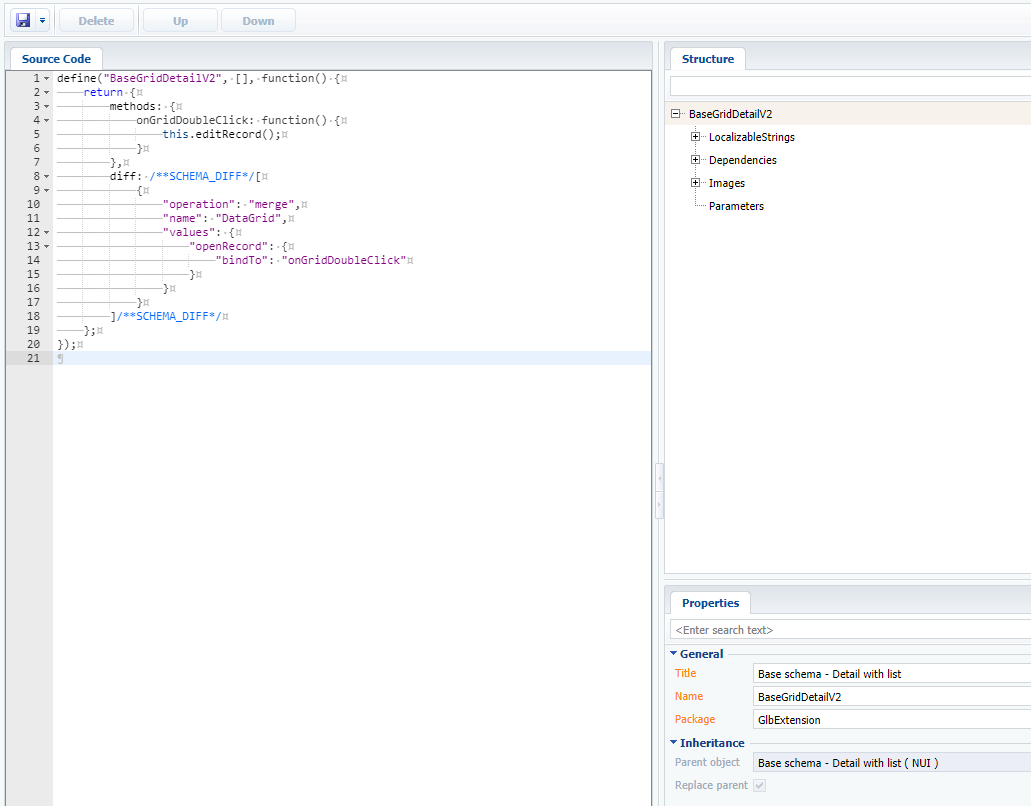
Task: Click the properties search text field
Action: coord(850,630)
